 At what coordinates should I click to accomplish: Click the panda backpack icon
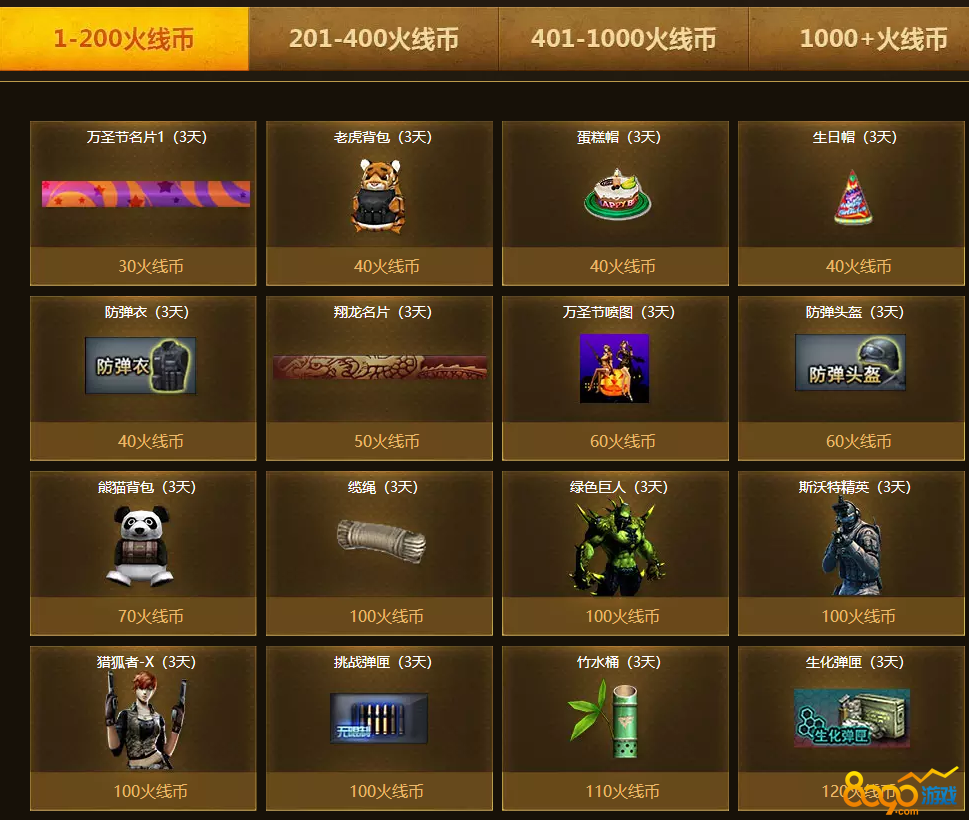tap(140, 546)
